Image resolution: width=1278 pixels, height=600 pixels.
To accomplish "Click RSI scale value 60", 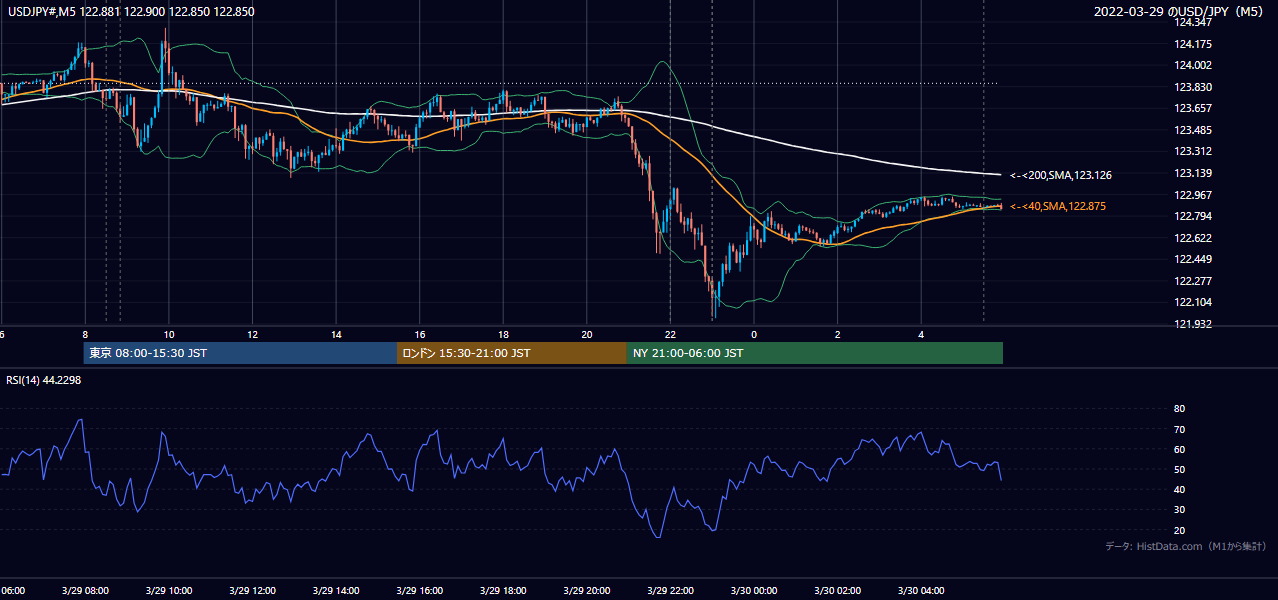I will (x=1179, y=449).
